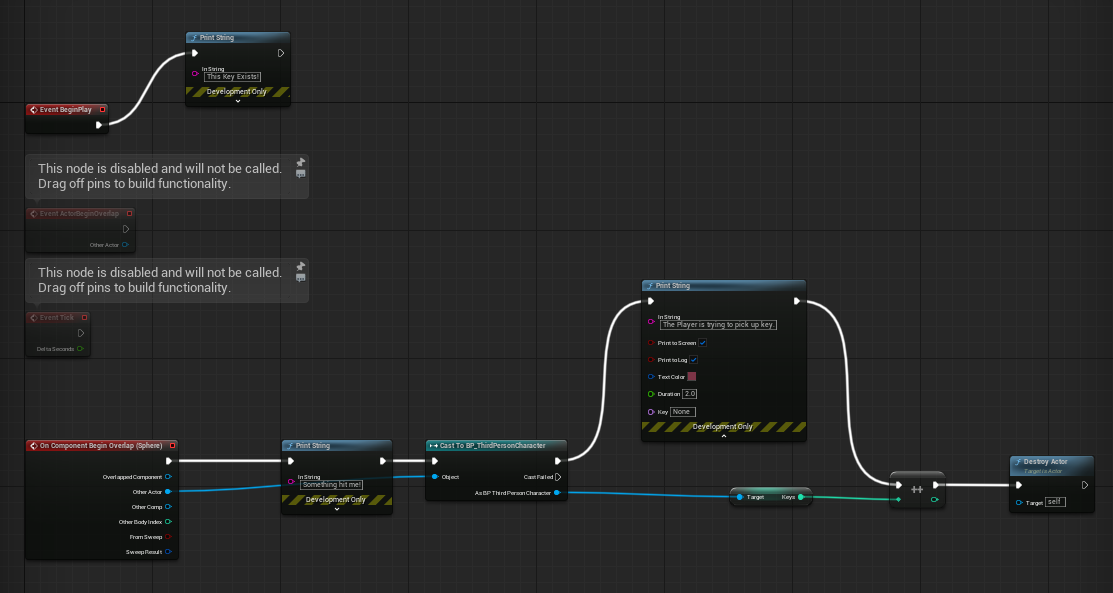Click the Key name pin
This screenshot has height=593, width=1113.
(x=651, y=412)
